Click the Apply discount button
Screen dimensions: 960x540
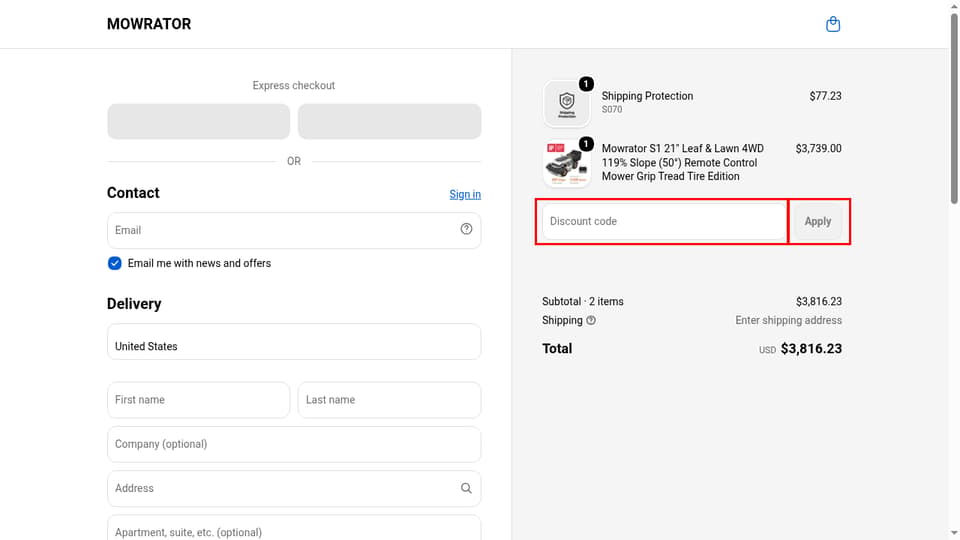tap(817, 222)
